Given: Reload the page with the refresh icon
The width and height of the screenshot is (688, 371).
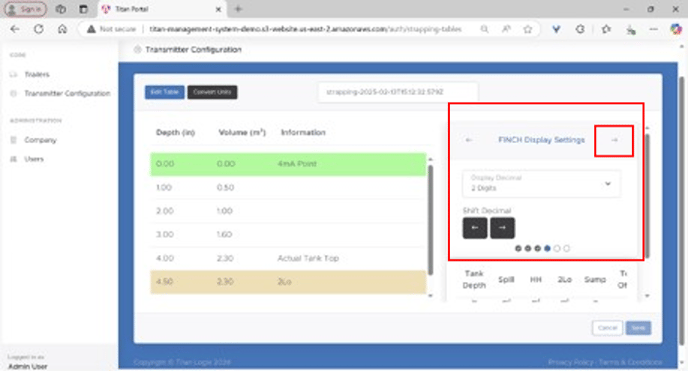Looking at the screenshot, I should coord(39,29).
